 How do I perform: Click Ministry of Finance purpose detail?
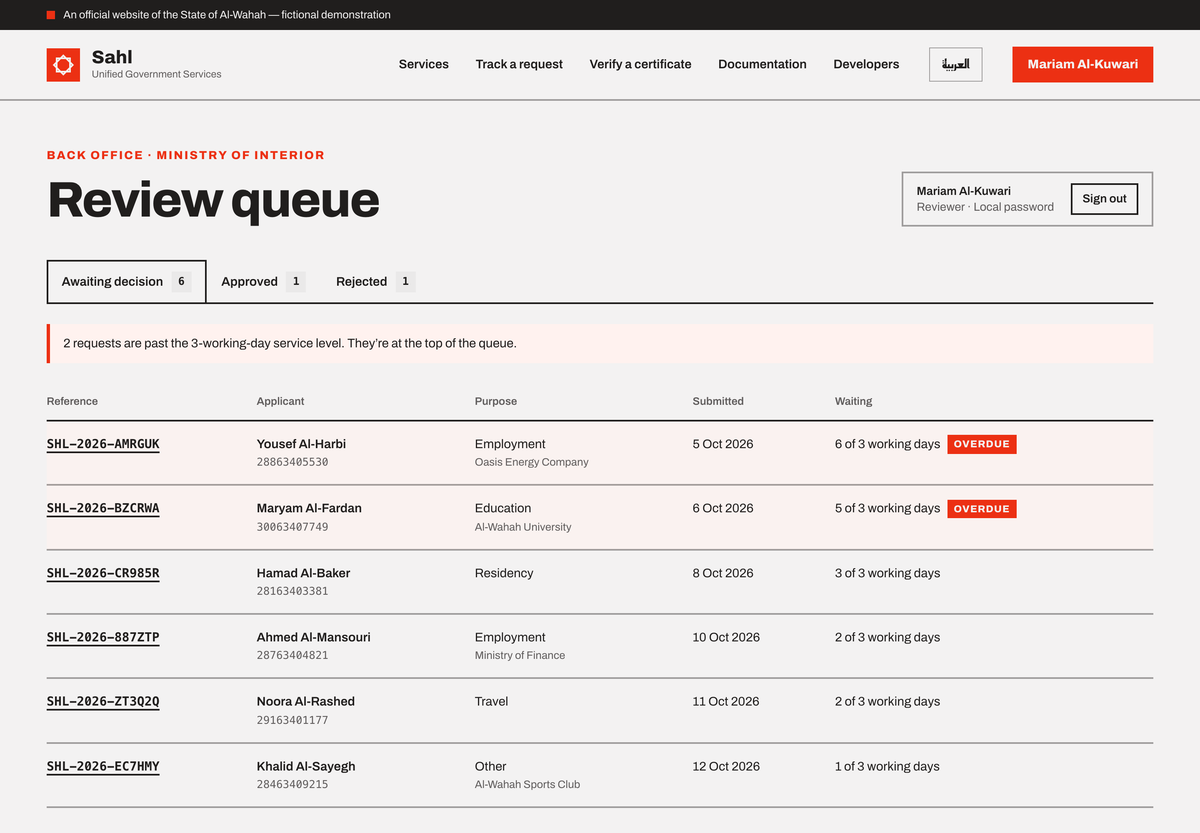click(520, 655)
